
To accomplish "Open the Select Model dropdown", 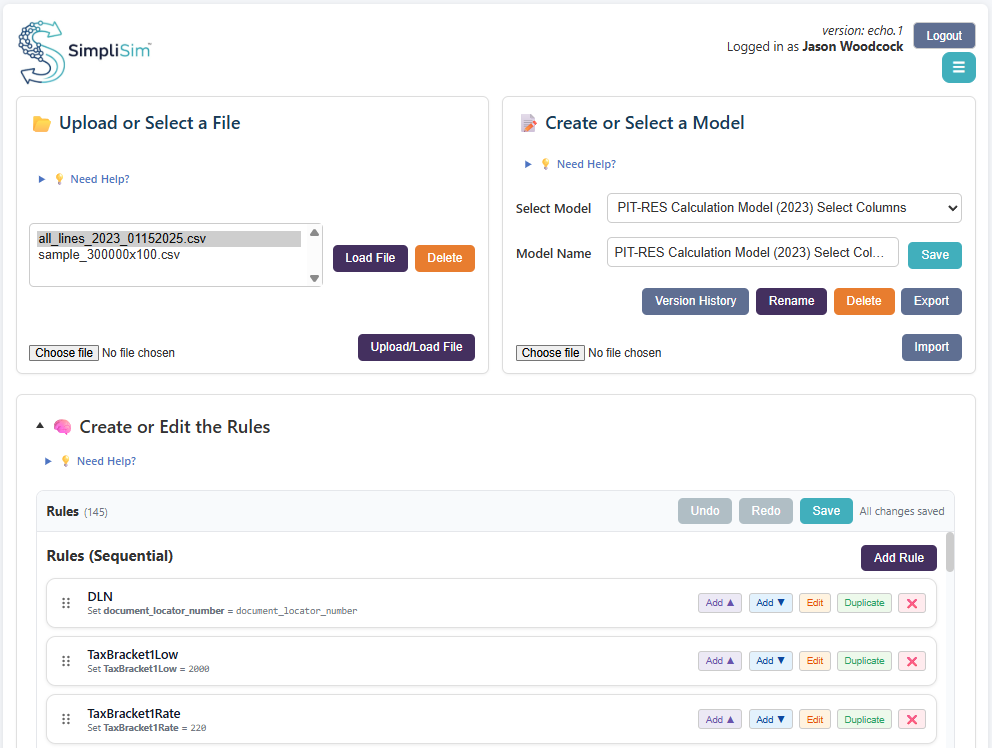I will 783,208.
